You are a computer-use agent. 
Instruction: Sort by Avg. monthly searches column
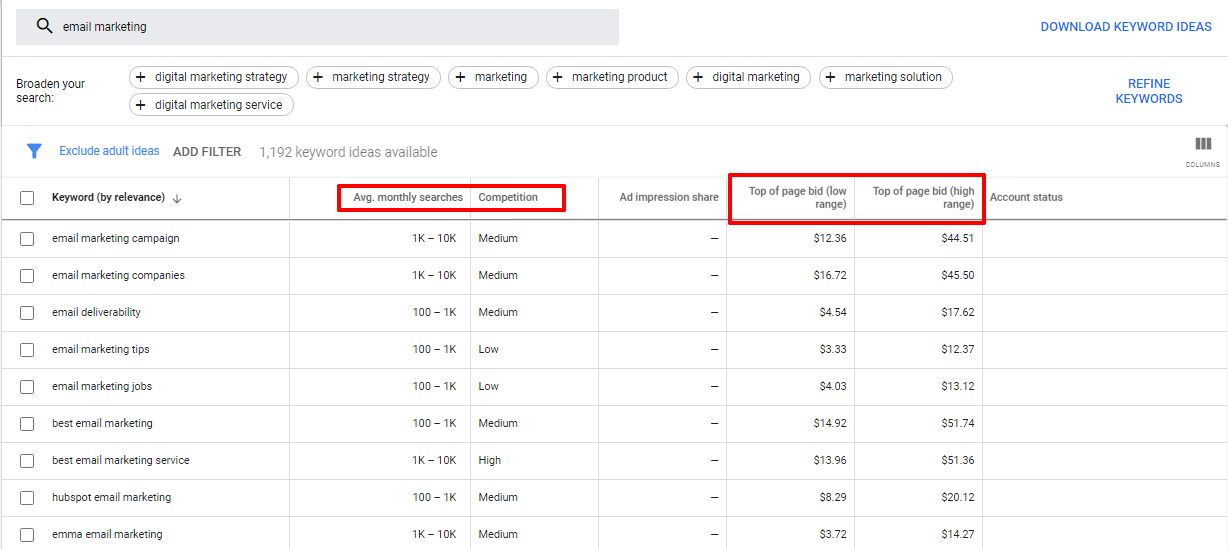pyautogui.click(x=408, y=198)
